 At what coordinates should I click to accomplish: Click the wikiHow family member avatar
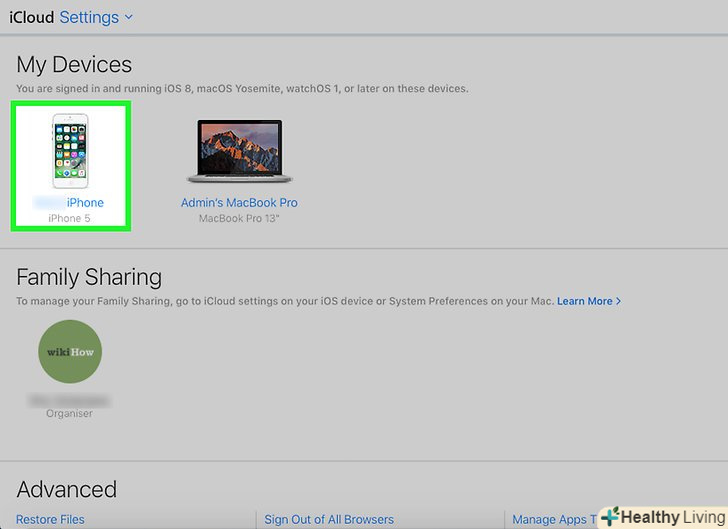coord(70,352)
